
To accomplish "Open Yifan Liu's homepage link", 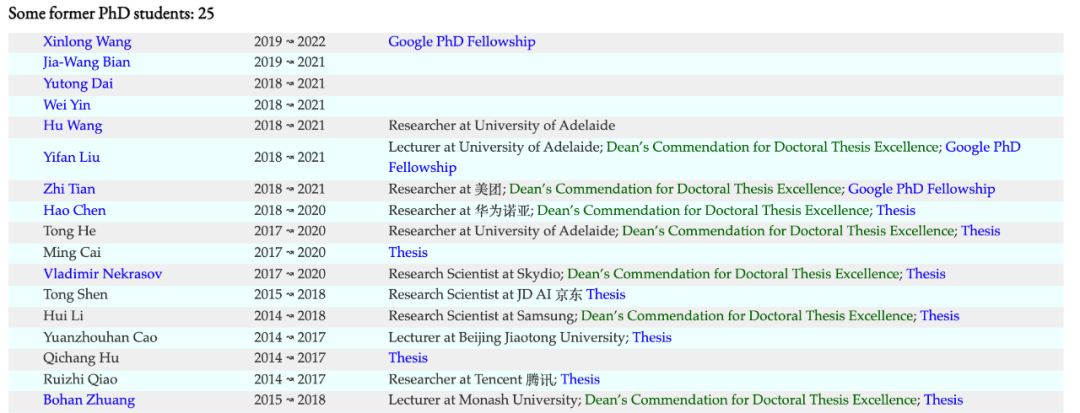I will click(x=71, y=157).
